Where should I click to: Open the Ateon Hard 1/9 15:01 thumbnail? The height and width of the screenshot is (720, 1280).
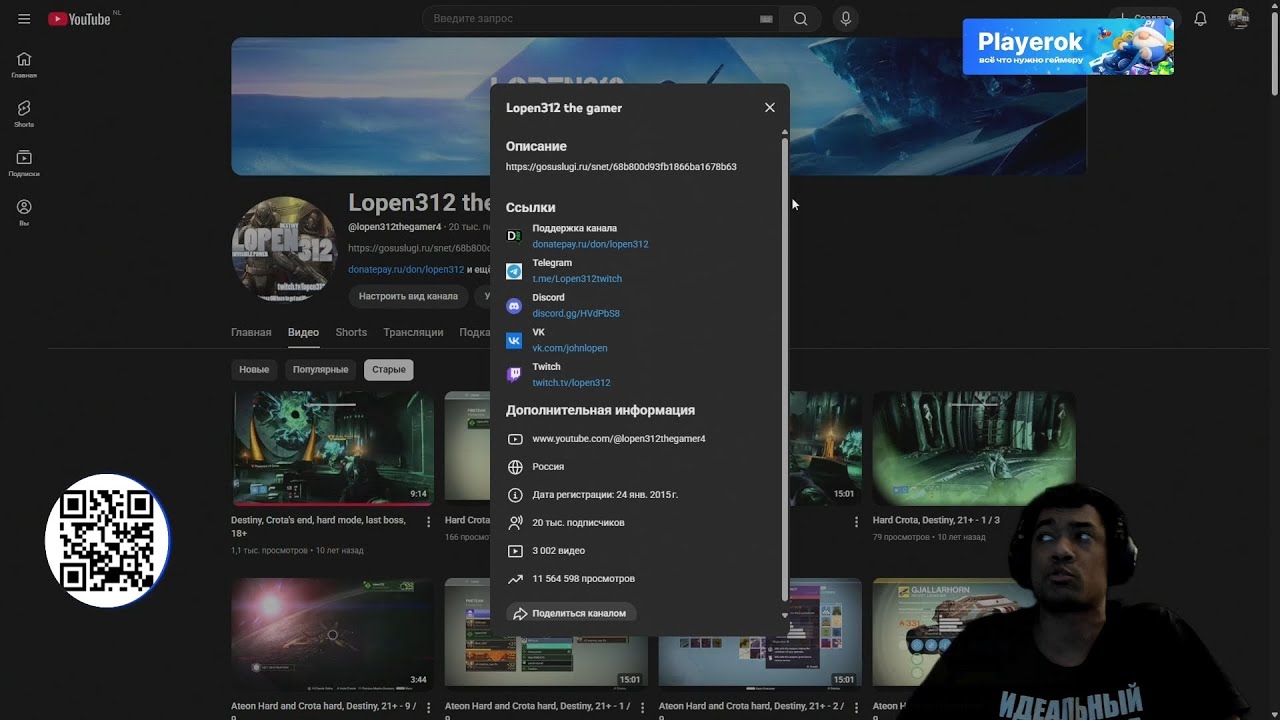coord(546,633)
